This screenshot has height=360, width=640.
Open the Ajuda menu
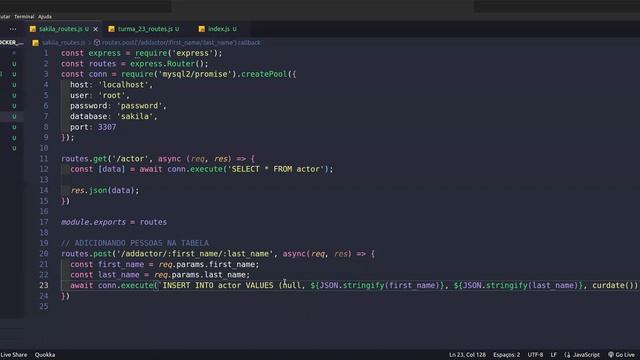45,17
